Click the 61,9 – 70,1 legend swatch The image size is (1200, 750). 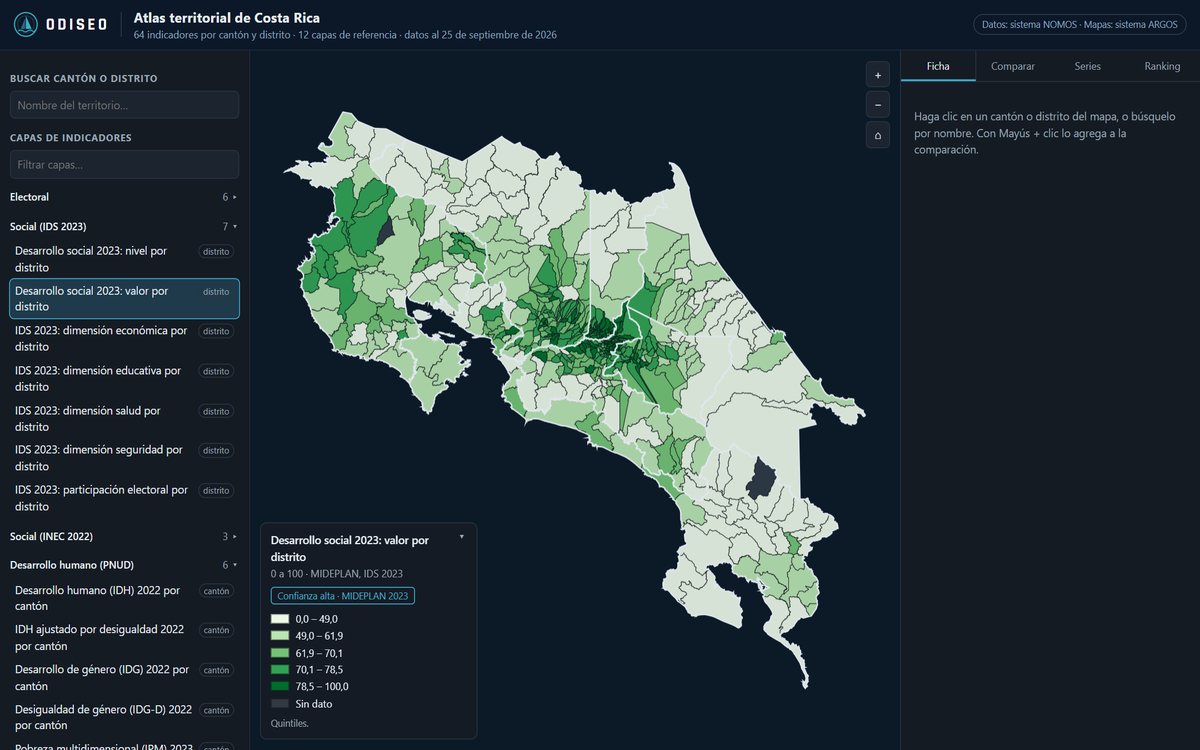point(279,653)
